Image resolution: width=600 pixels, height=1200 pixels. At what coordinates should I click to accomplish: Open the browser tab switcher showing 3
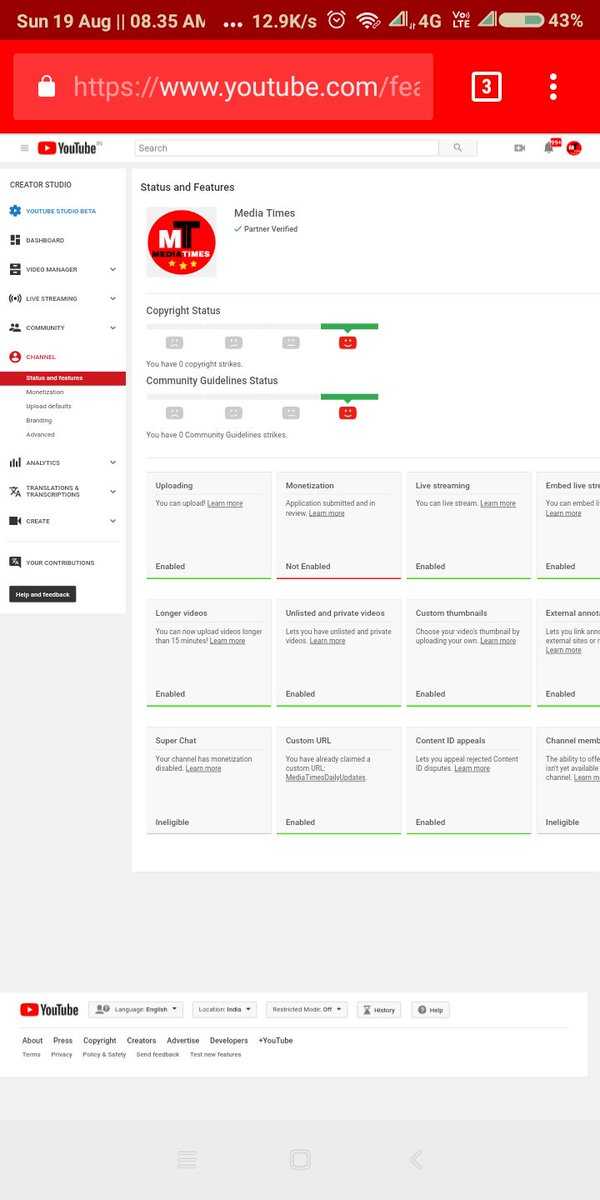pyautogui.click(x=486, y=87)
